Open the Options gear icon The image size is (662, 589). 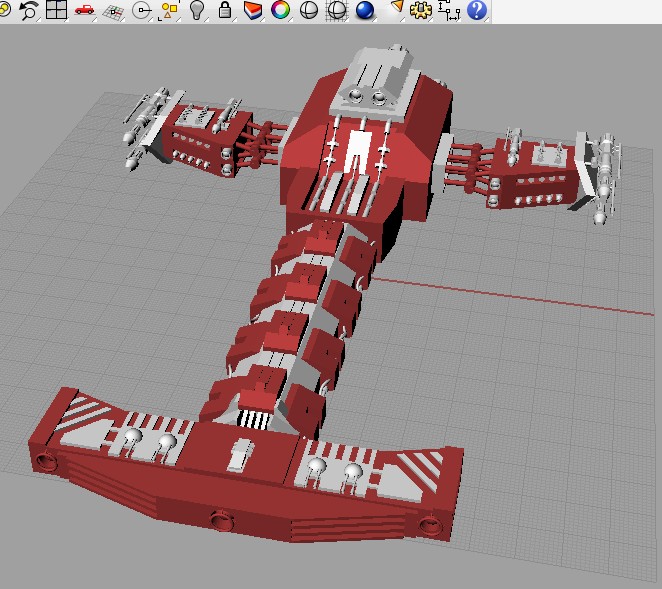[421, 10]
